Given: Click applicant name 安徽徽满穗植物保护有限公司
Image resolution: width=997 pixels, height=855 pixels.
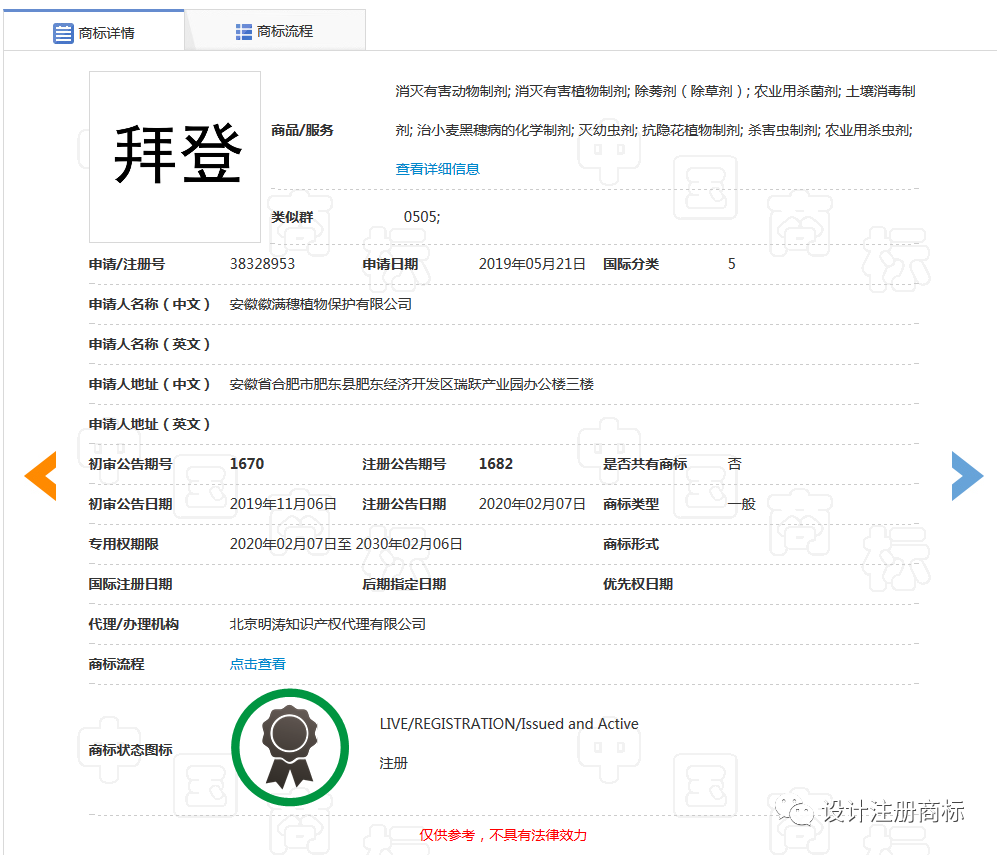Looking at the screenshot, I should (x=320, y=304).
